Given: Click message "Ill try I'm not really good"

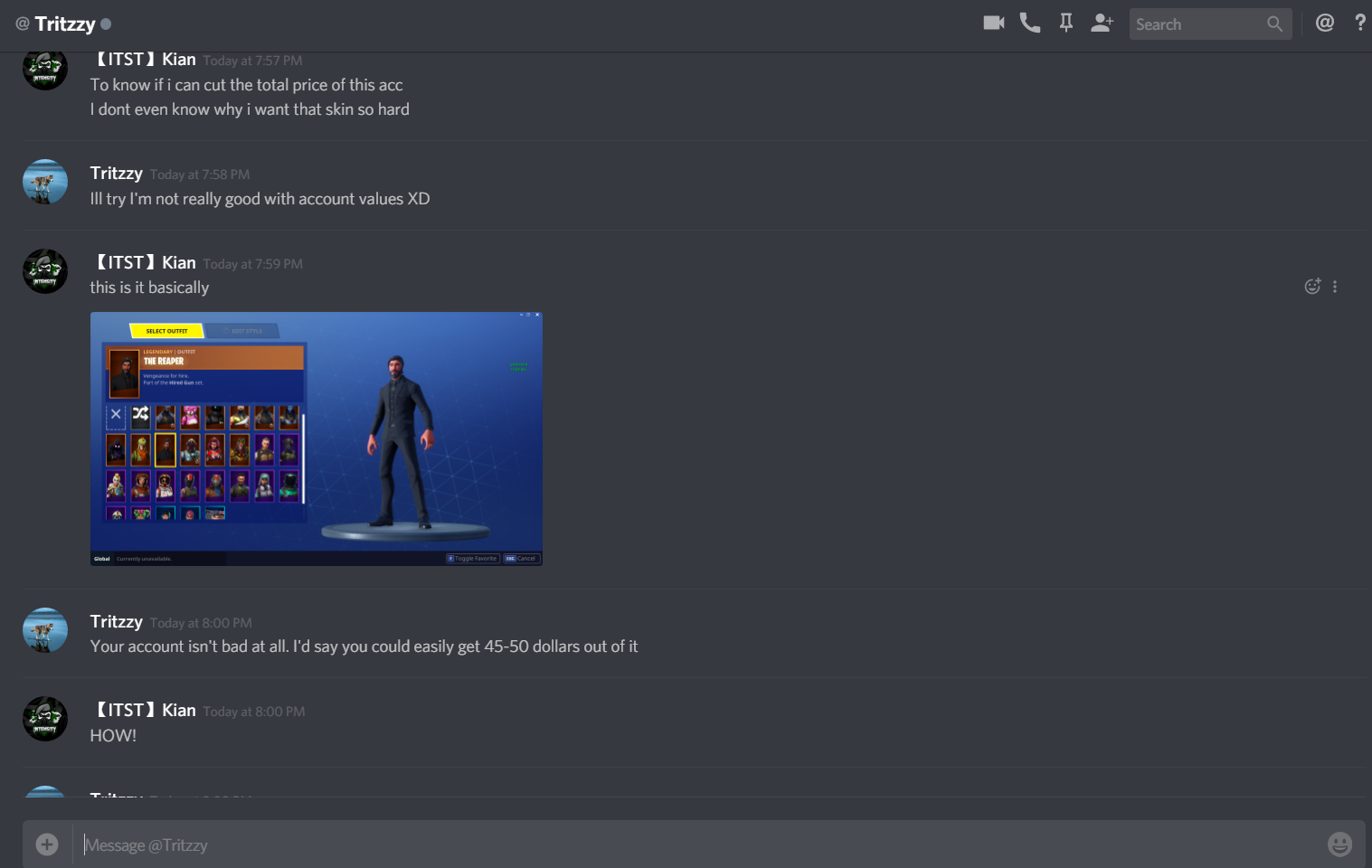Looking at the screenshot, I should click(x=260, y=199).
